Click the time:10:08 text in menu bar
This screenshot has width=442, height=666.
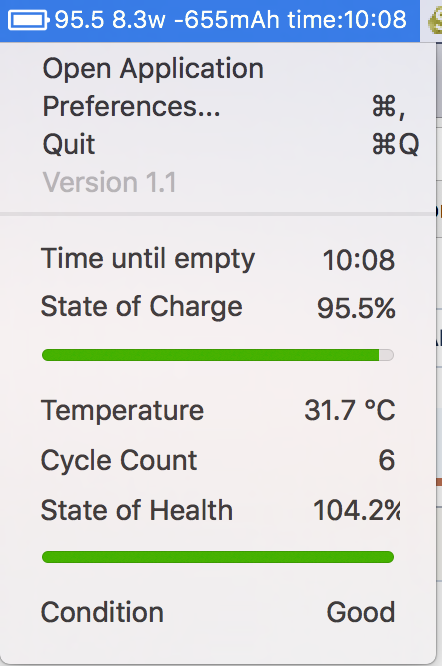coord(347,20)
